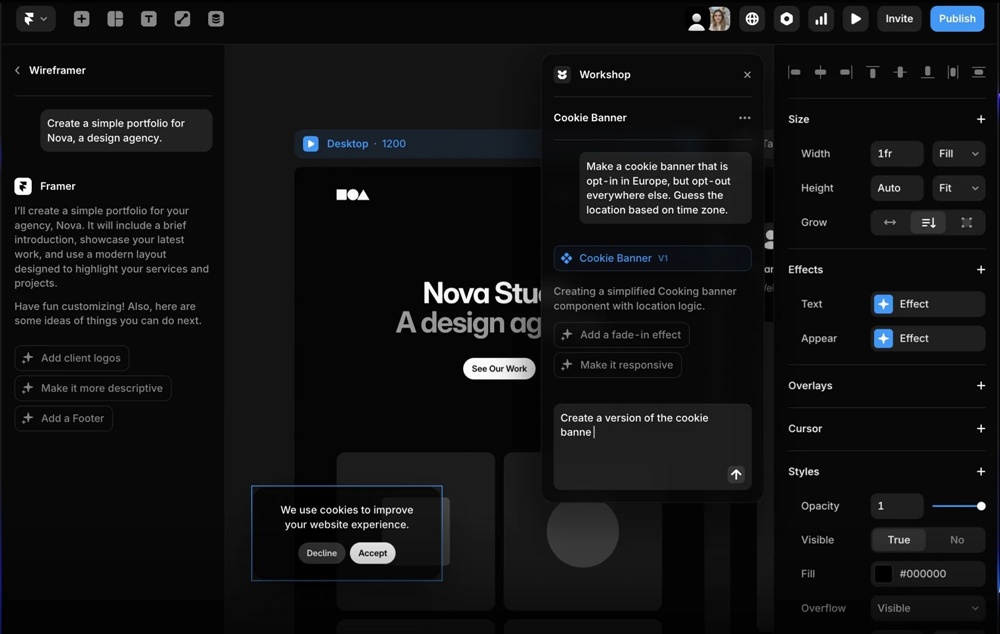
Task: Open Cookie Banner three-dot menu
Action: (744, 118)
